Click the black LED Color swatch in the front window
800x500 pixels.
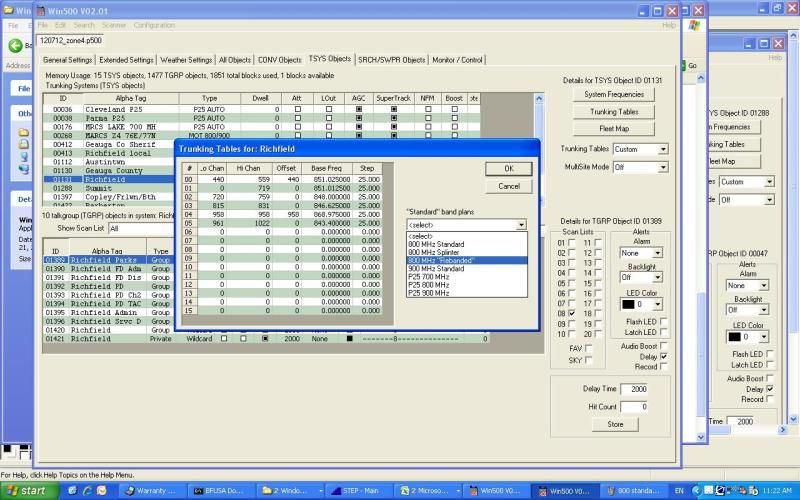(x=628, y=305)
